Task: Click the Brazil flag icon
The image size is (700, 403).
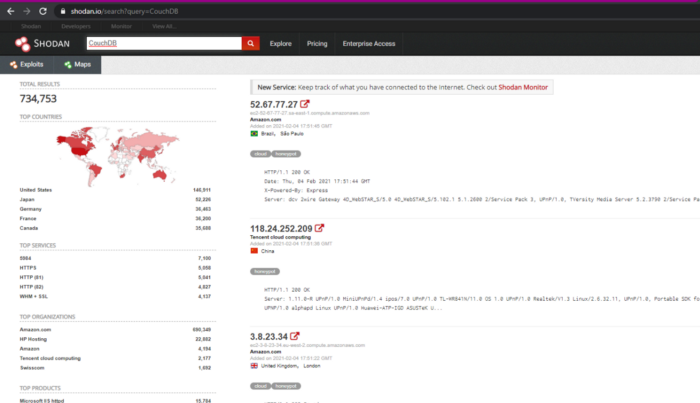Action: click(x=254, y=133)
